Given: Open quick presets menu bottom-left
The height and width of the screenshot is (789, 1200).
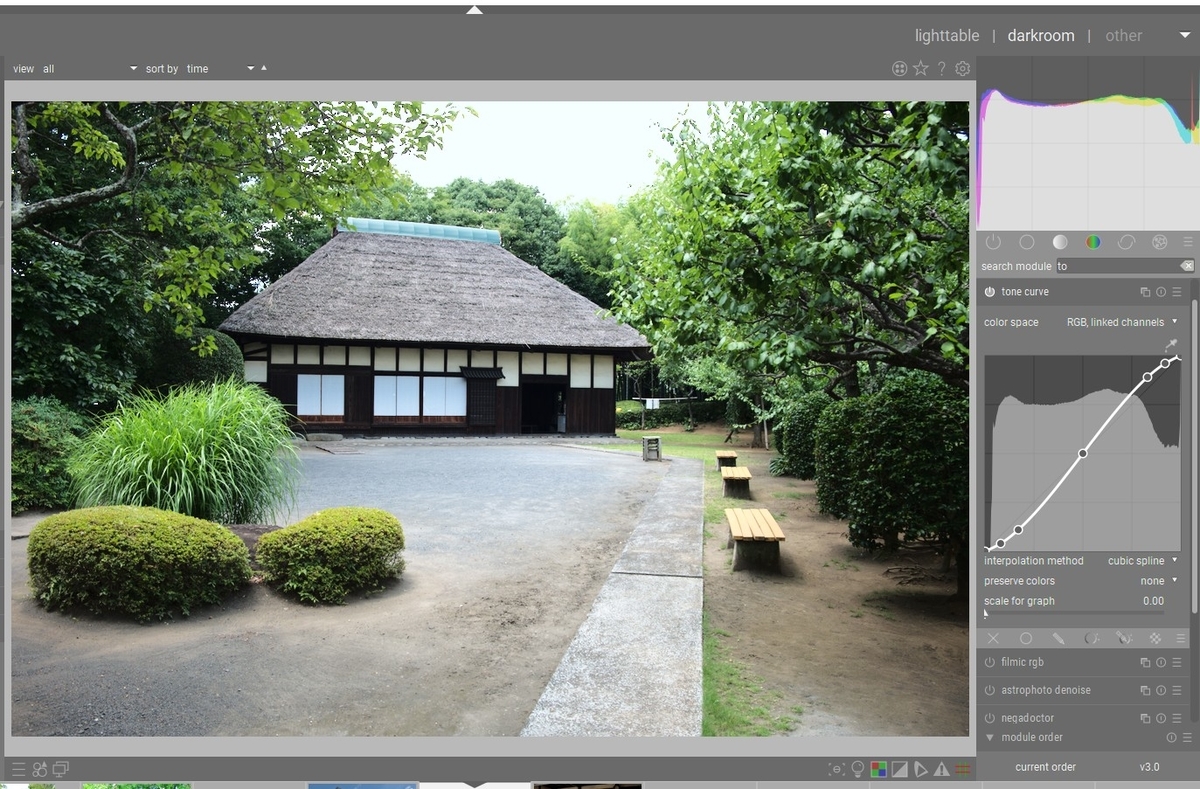Looking at the screenshot, I should [18, 769].
